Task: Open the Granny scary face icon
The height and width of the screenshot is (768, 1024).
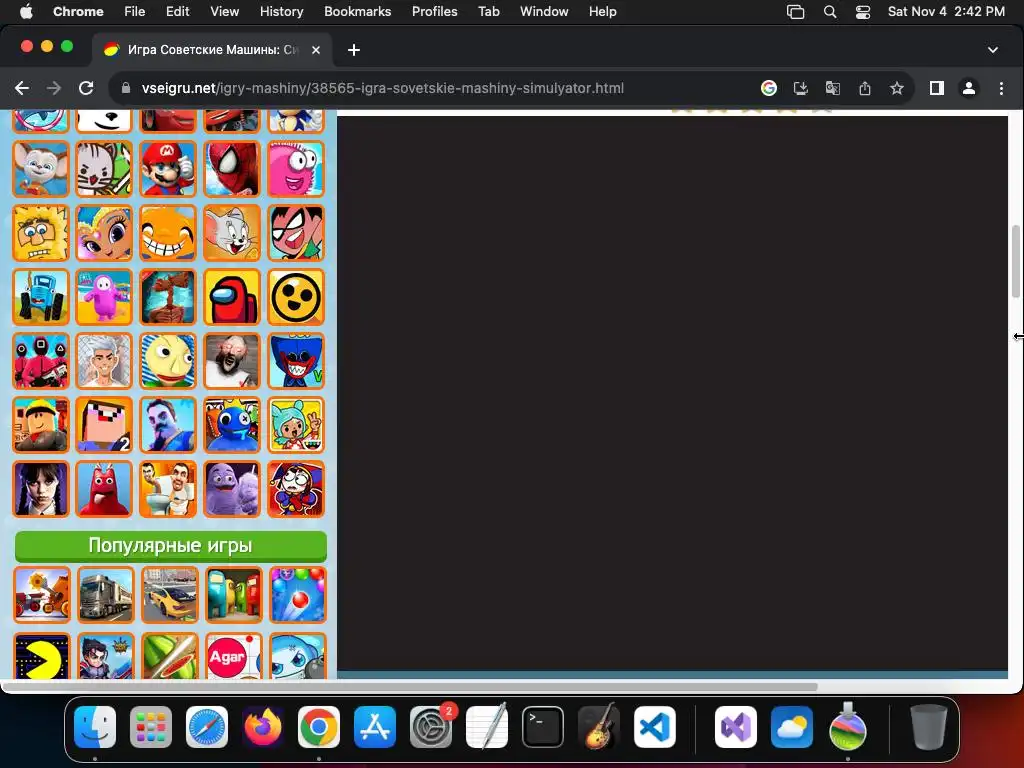Action: click(x=232, y=361)
